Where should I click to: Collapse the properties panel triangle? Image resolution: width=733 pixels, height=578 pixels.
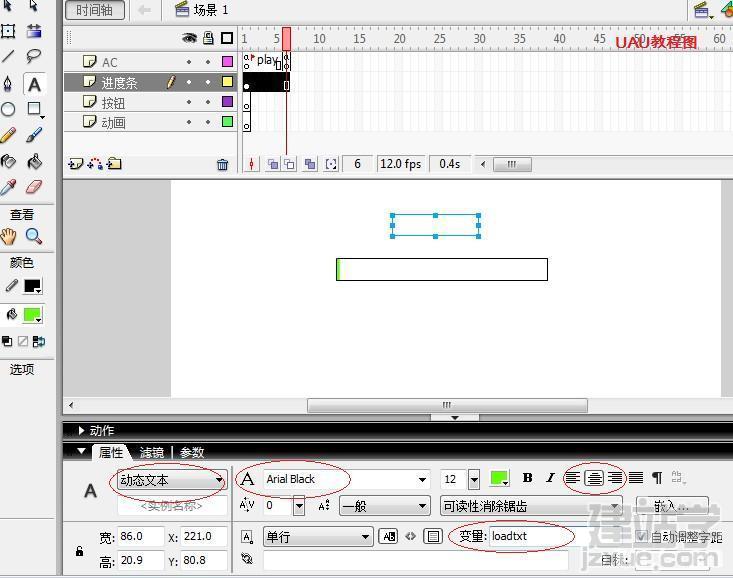pyautogui.click(x=81, y=451)
